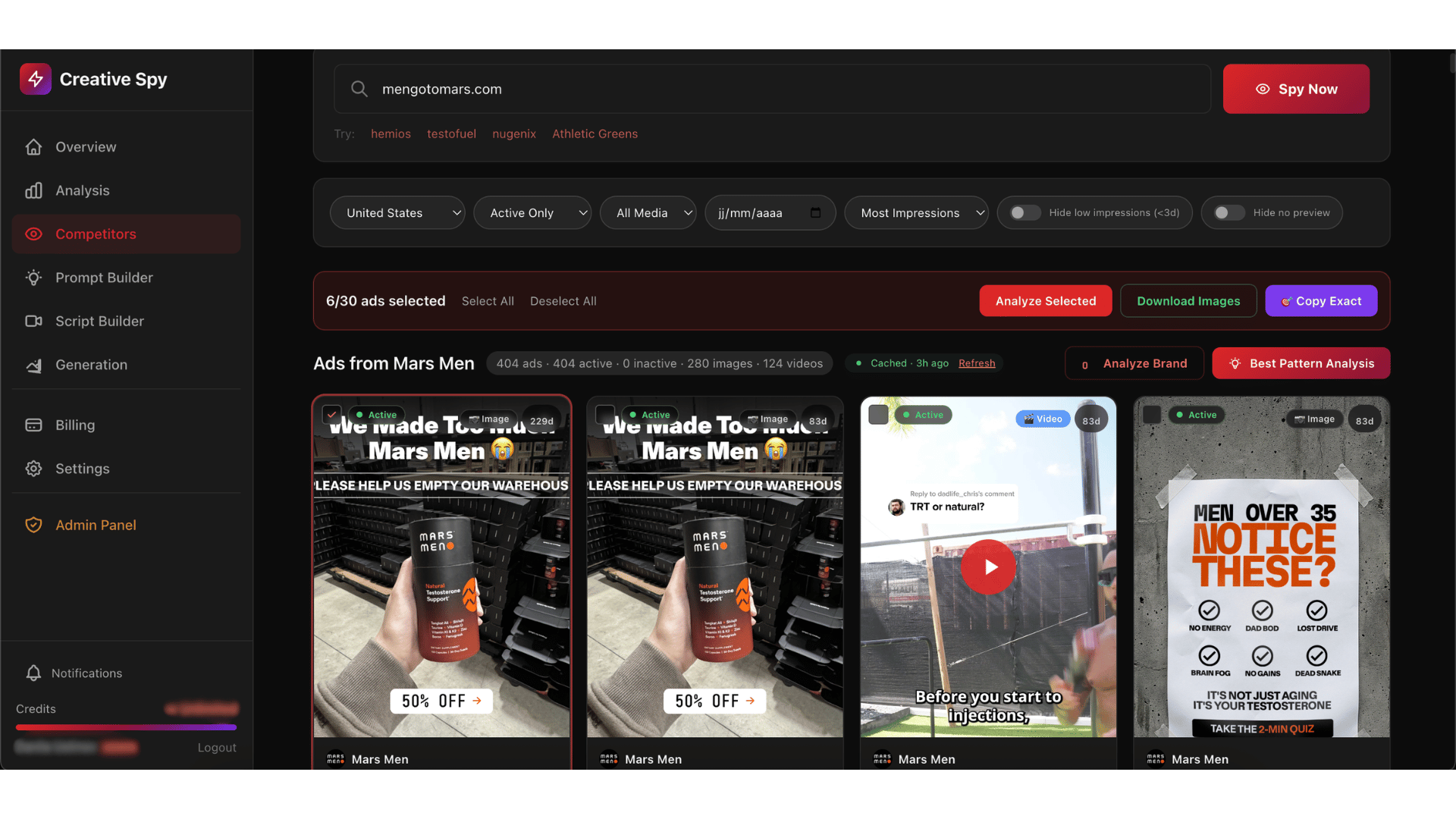Screen dimensions: 1456x819
Task: Click the Mars Men avatar under first ad
Action: 335,759
